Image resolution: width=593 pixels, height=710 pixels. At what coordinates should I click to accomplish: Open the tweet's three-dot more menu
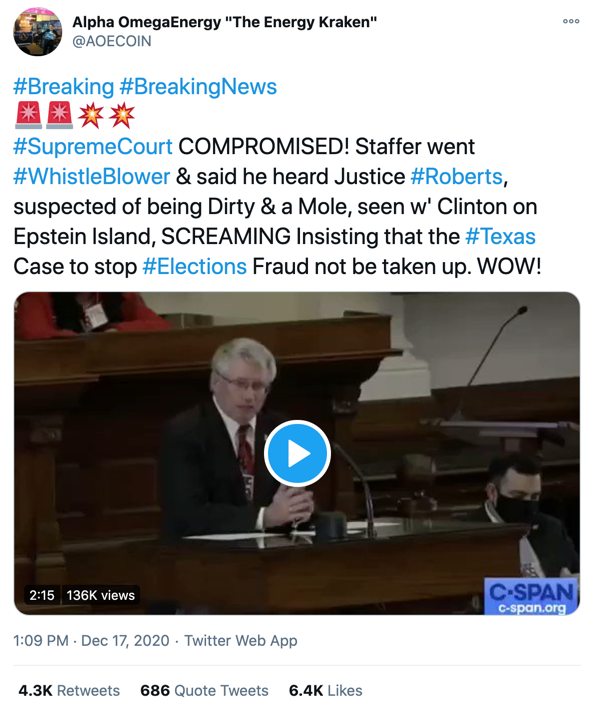pos(571,21)
